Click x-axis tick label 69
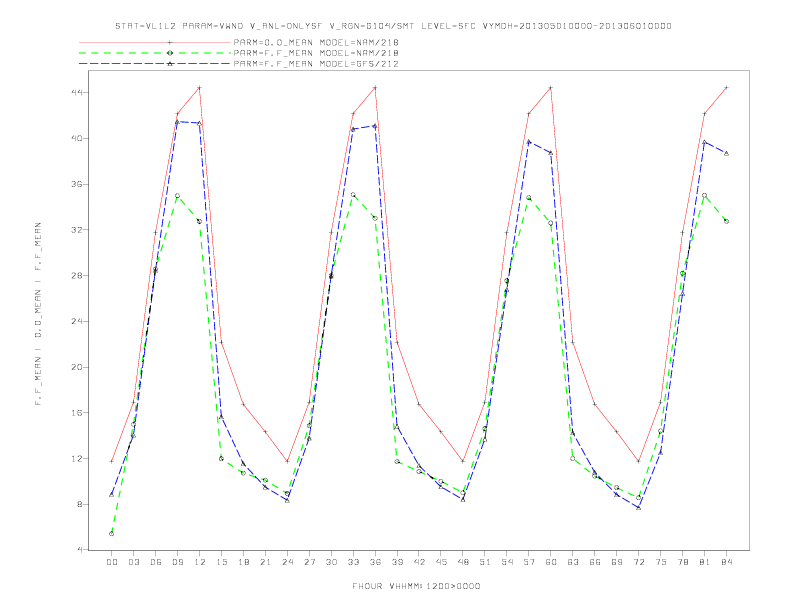Screen dimensions: 792x612 pos(617,562)
